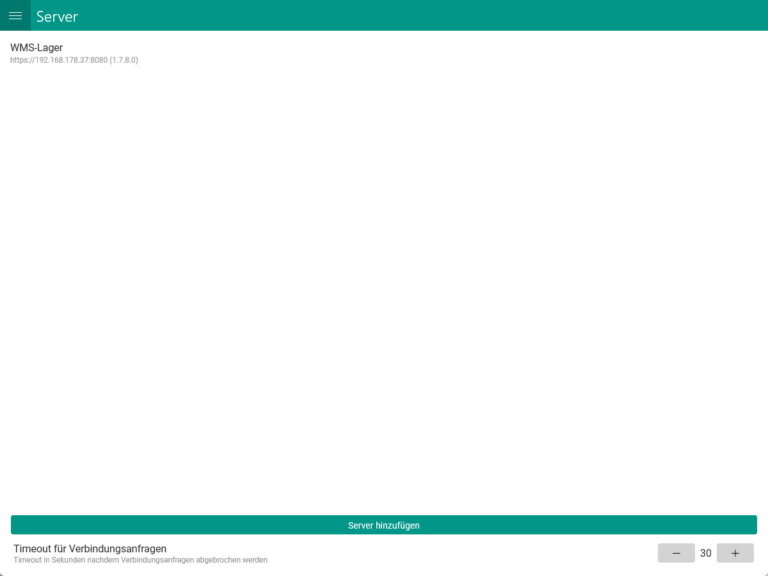Click the version number (1.7.8.0)
Screen dimensions: 768x576
tap(124, 60)
